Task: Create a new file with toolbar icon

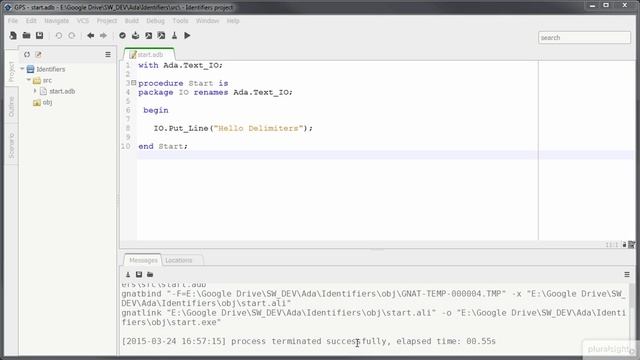Action: coord(13,36)
